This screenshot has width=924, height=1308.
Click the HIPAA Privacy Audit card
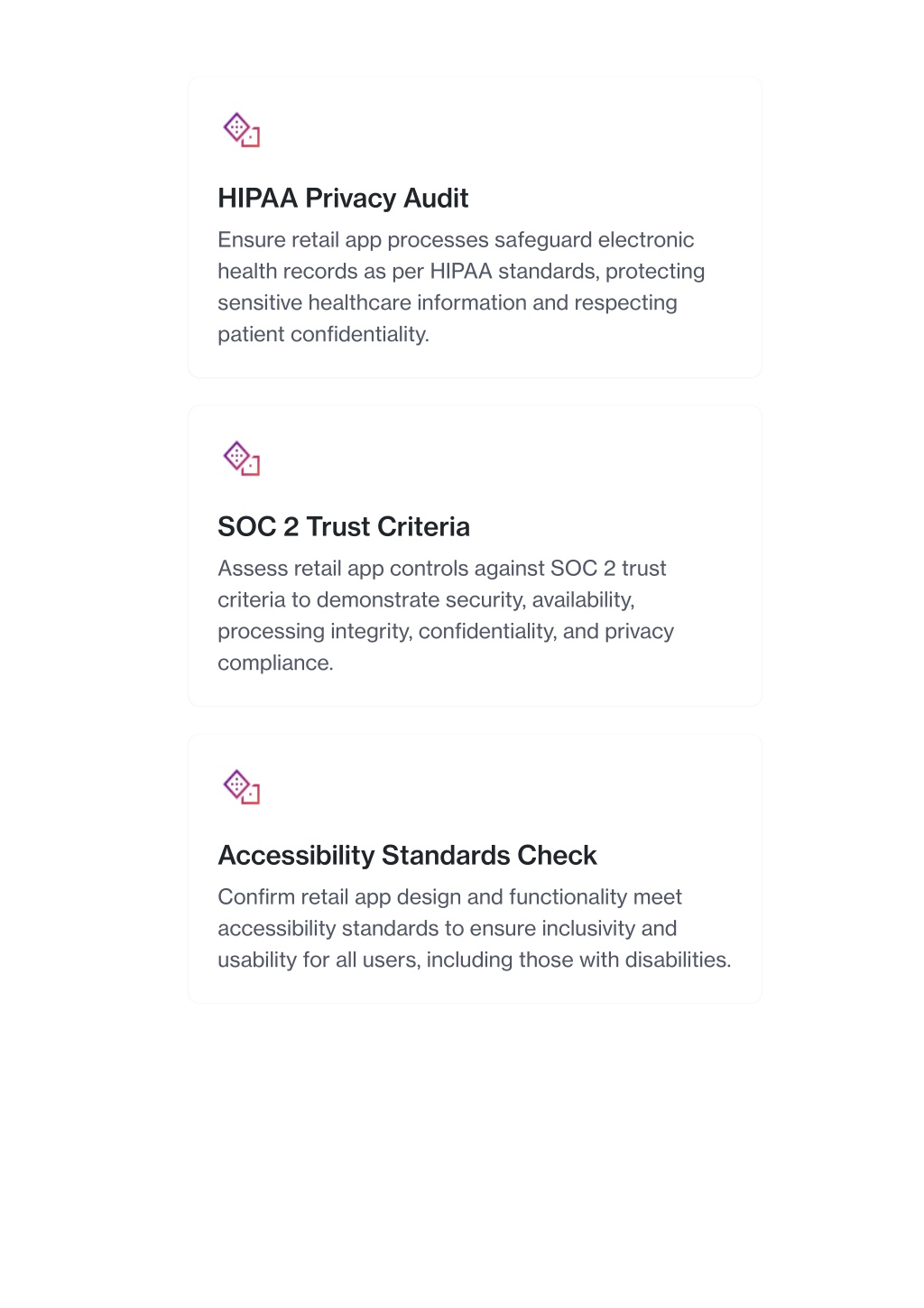coord(475,227)
